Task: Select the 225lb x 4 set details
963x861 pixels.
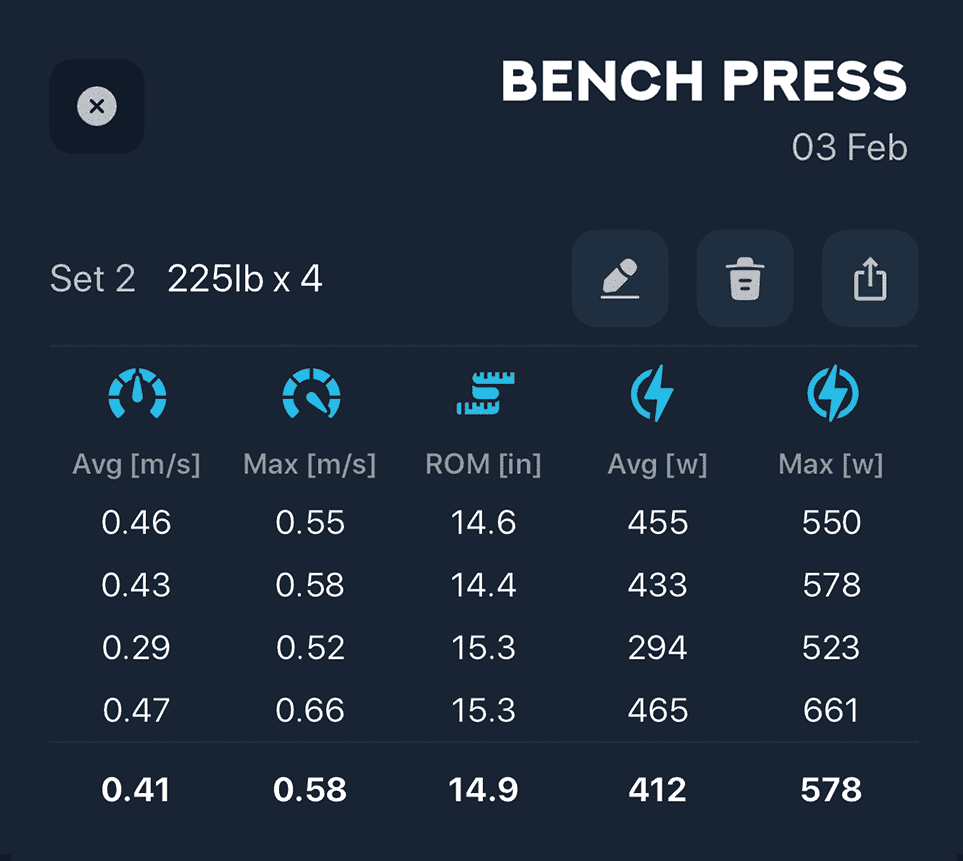Action: (x=245, y=278)
